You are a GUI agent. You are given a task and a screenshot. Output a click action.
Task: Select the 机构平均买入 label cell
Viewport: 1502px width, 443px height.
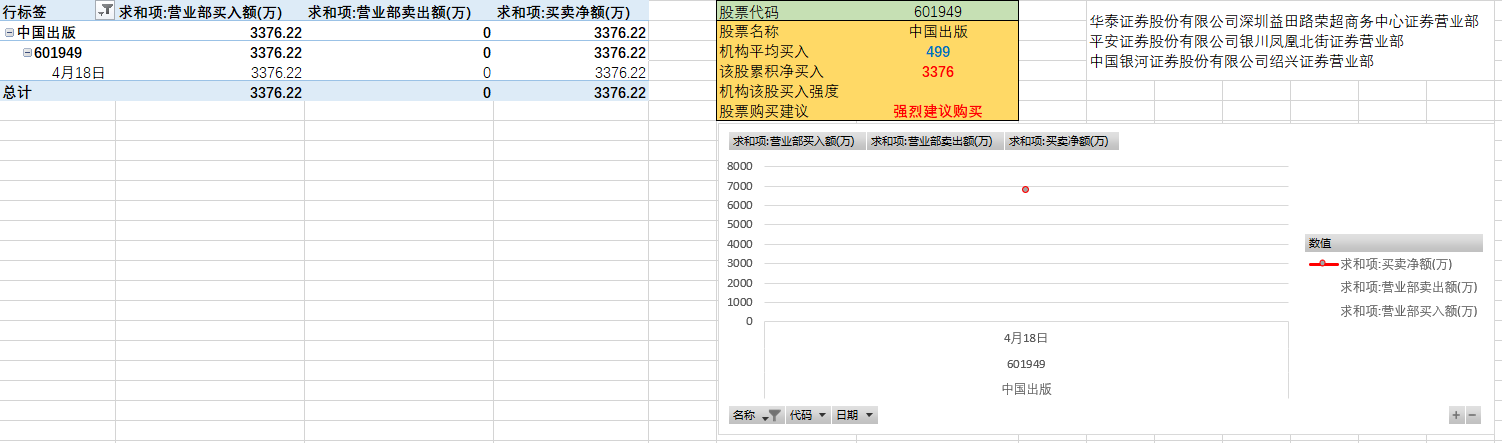tap(788, 51)
